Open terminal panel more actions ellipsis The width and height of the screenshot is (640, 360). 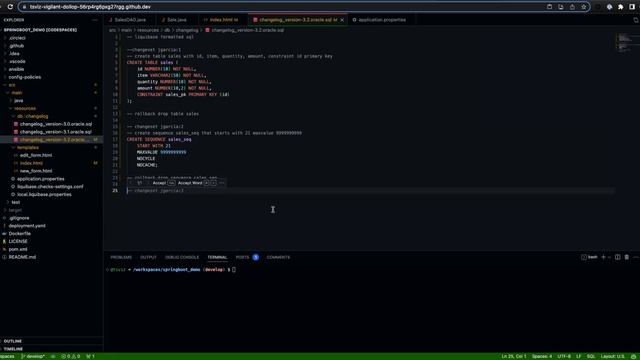[x=636, y=257]
